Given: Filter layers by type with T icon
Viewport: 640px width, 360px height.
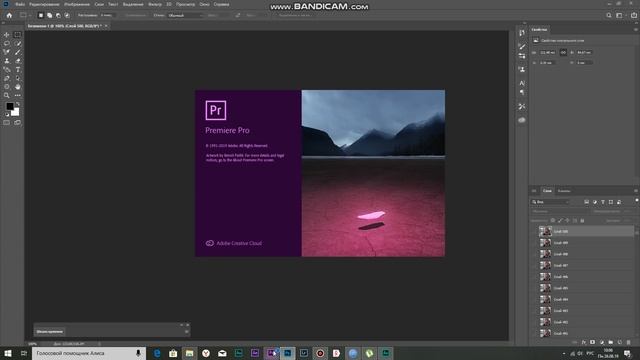Looking at the screenshot, I should point(602,202).
